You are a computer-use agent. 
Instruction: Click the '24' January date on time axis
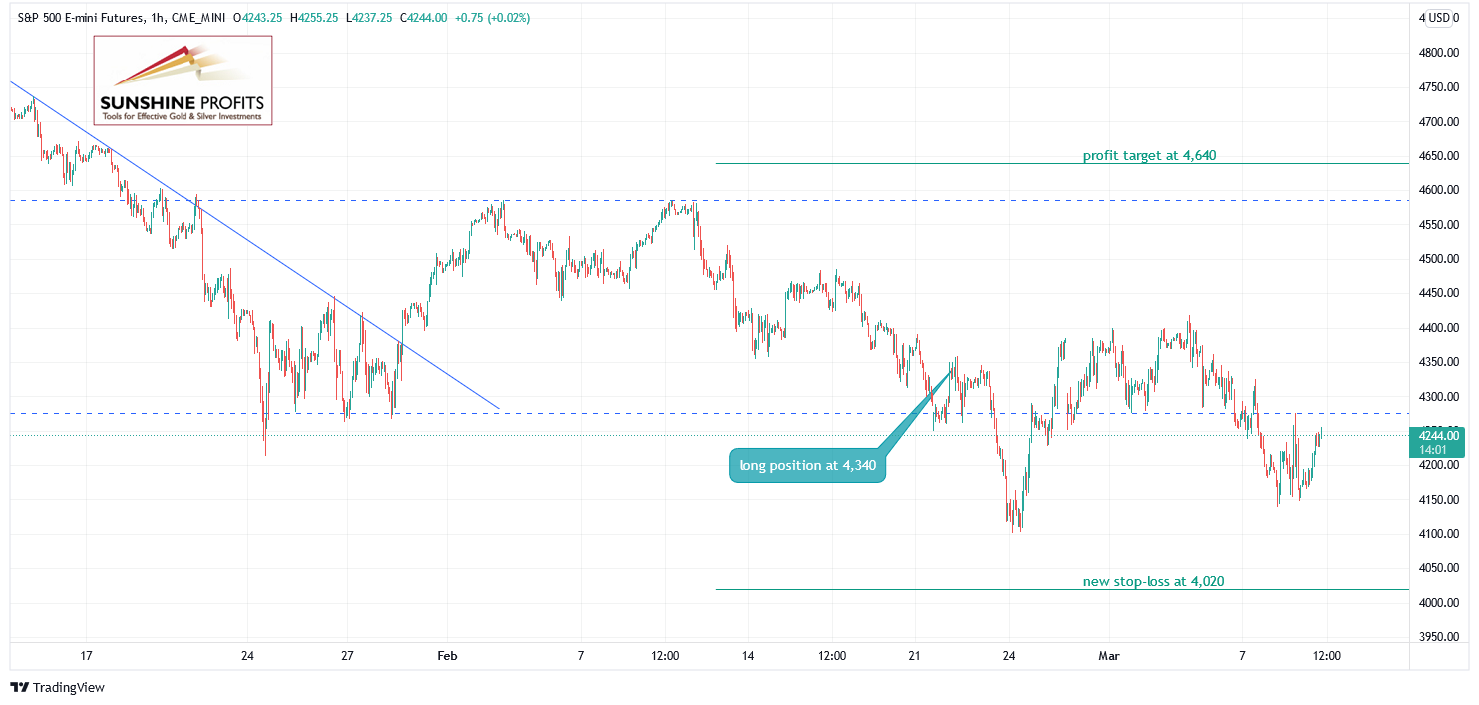pyautogui.click(x=248, y=656)
